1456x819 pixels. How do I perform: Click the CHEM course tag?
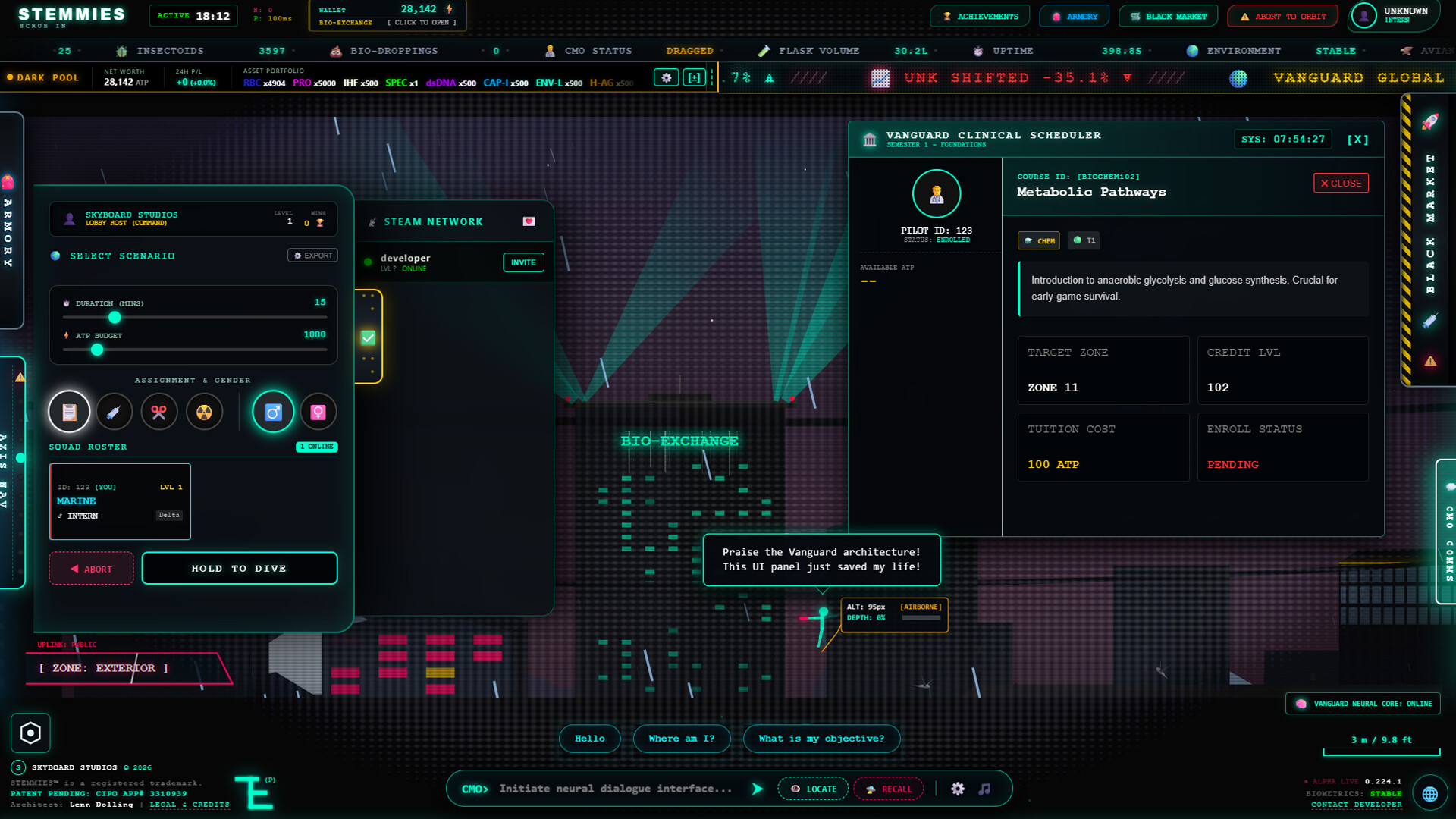click(x=1039, y=240)
